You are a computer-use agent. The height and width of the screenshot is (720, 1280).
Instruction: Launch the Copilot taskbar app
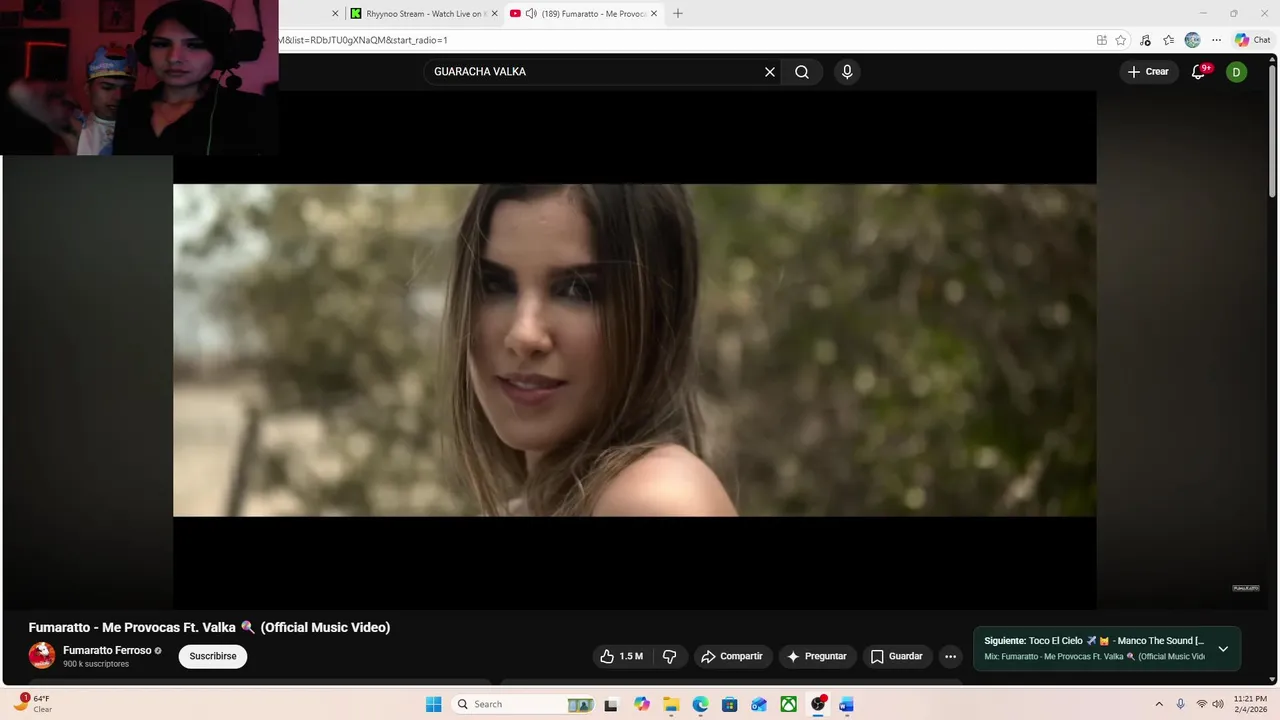[x=641, y=704]
